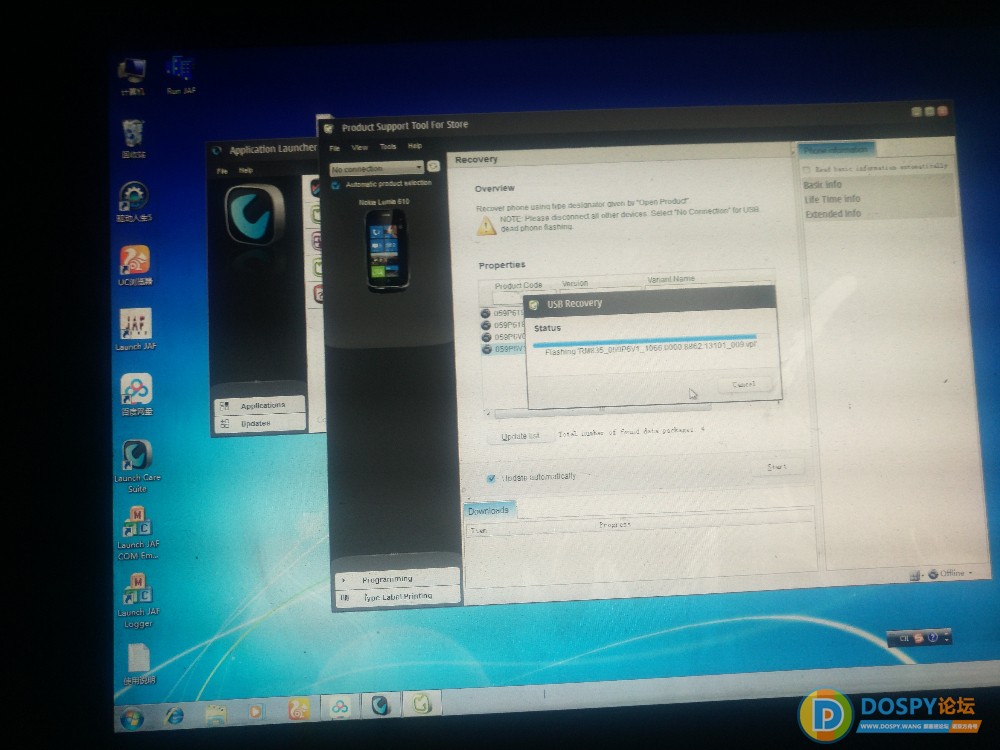Select the Phone information tab
Viewport: 1000px width, 750px height.
pos(835,150)
